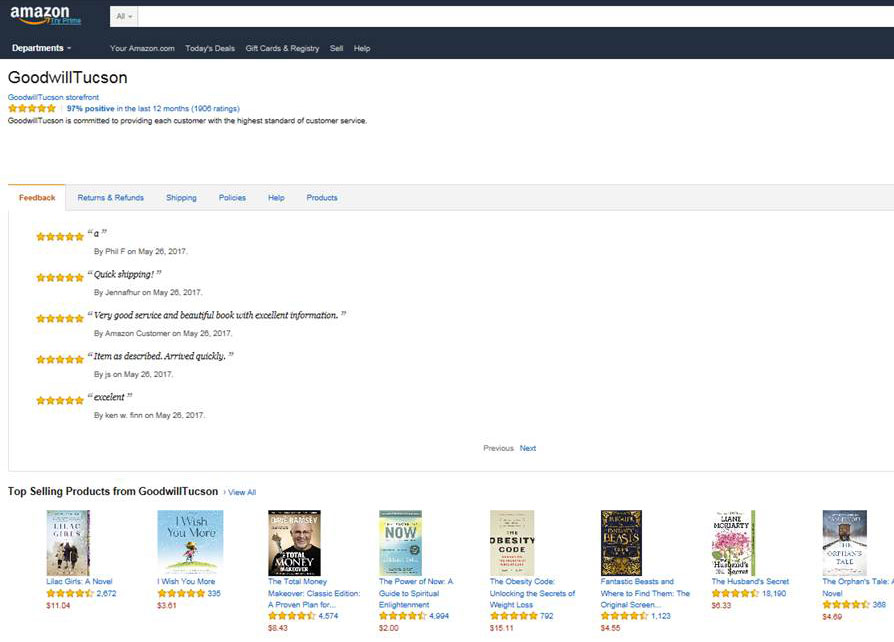Go to Your Amazon.com
The width and height of the screenshot is (894, 642).
(142, 48)
